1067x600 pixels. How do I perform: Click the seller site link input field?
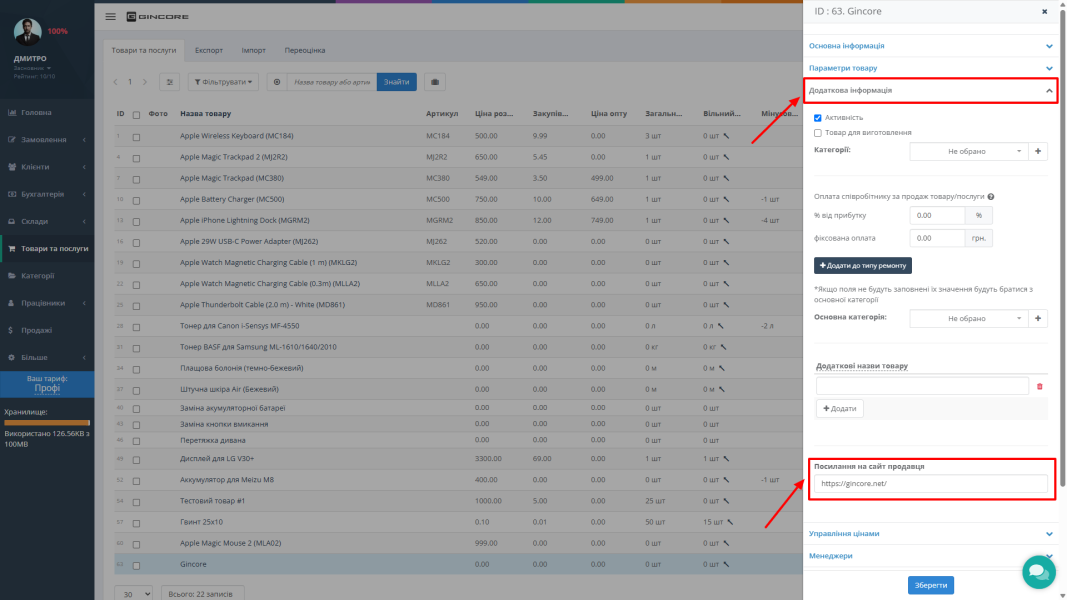(931, 484)
